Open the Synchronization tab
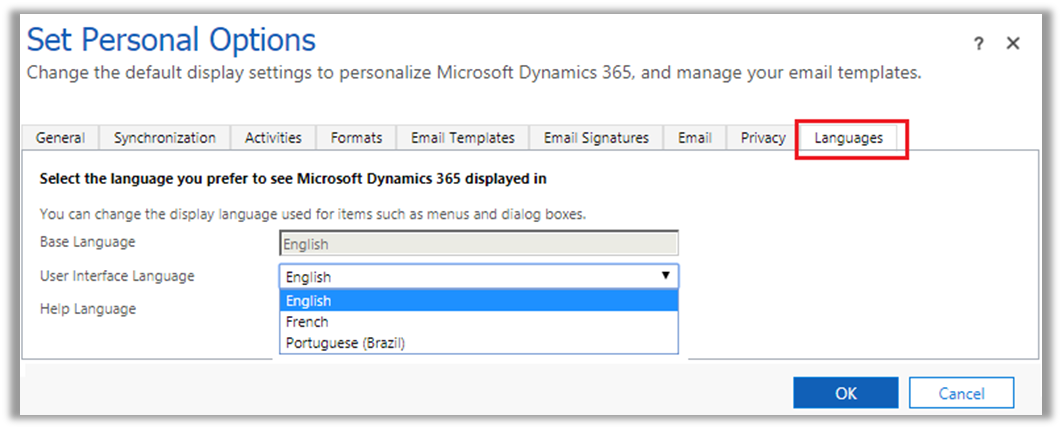Image resolution: width=1062 pixels, height=429 pixels. point(164,138)
